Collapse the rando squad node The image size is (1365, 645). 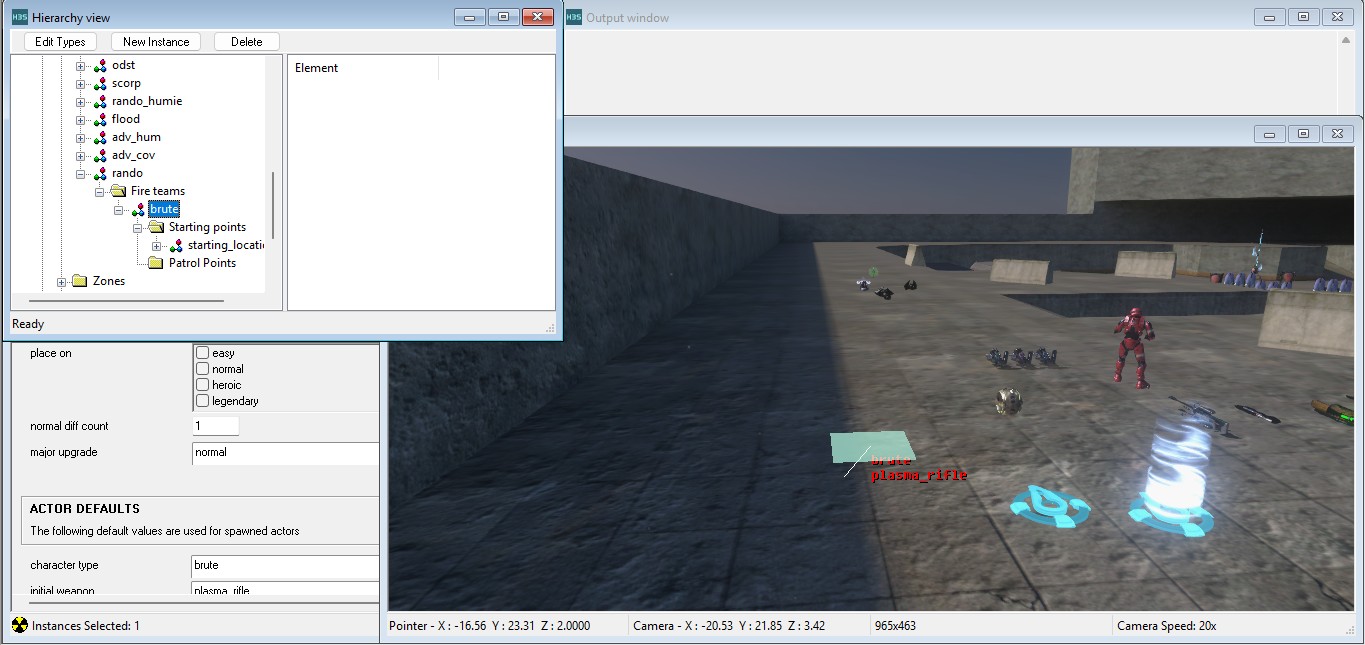coord(81,174)
